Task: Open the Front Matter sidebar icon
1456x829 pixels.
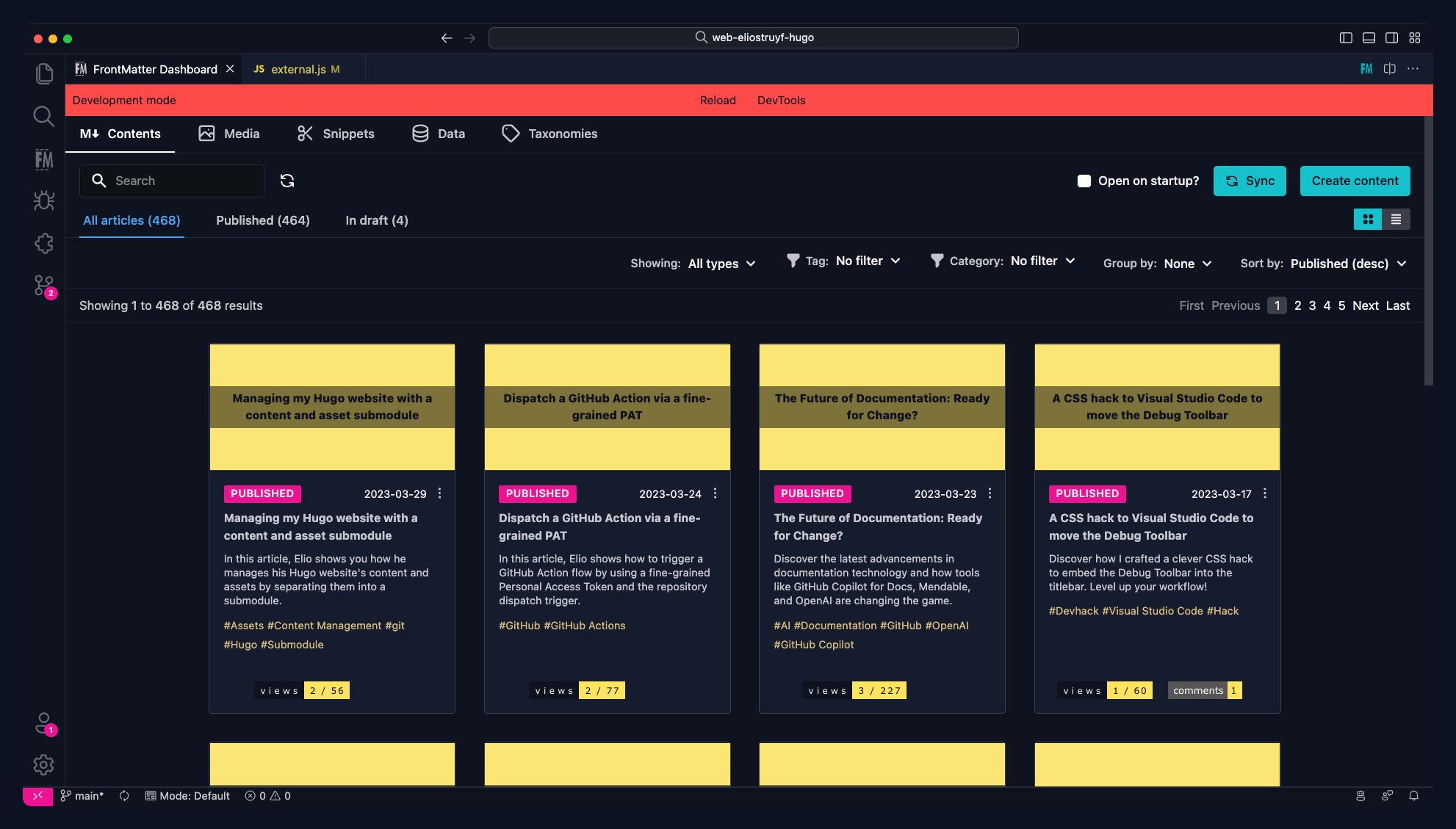Action: [44, 159]
